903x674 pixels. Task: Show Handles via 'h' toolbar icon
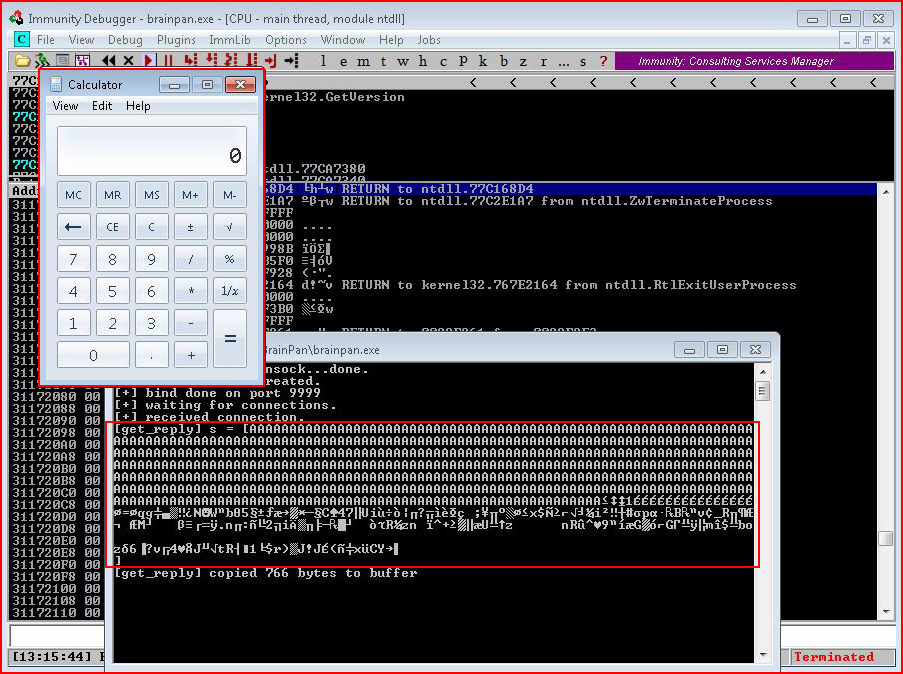point(423,61)
